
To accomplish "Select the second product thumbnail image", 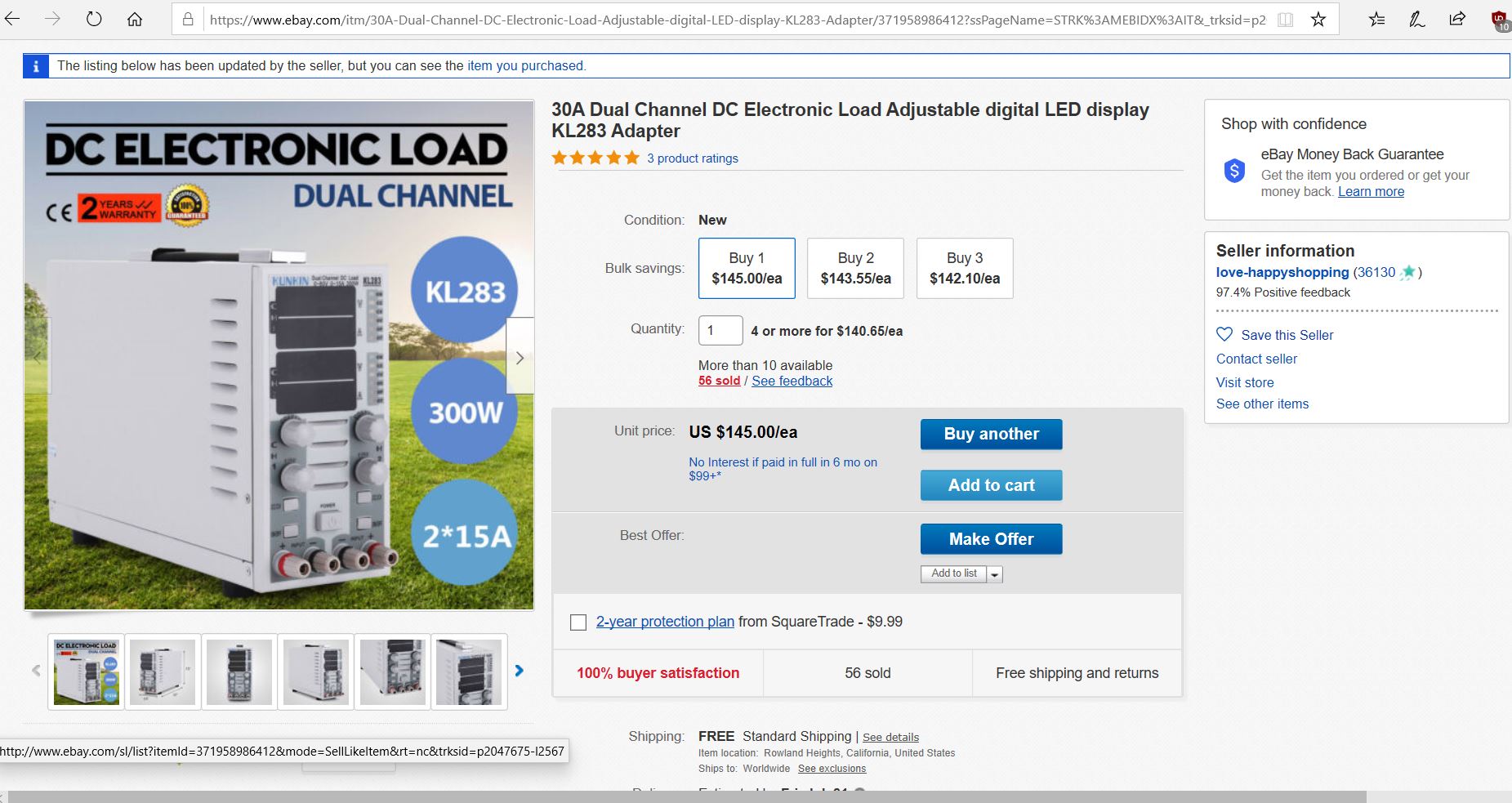I will tap(163, 671).
